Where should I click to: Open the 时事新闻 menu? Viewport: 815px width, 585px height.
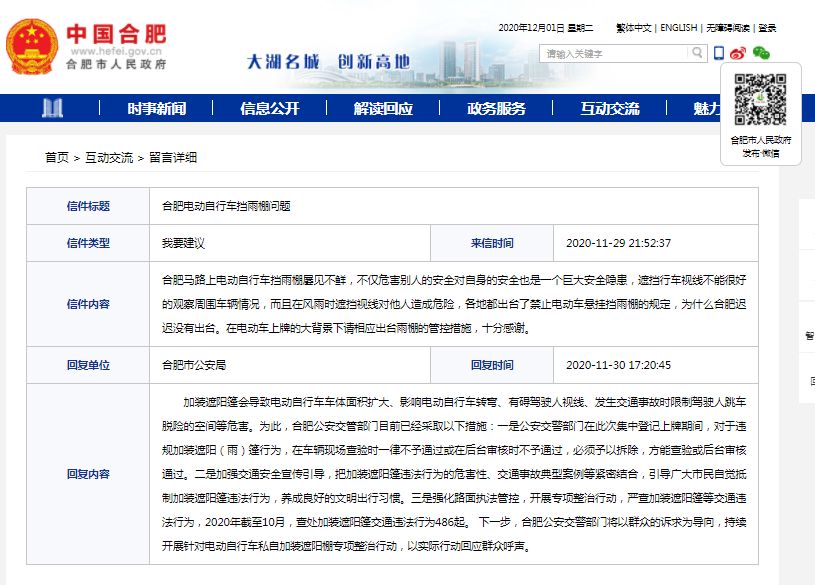[x=156, y=108]
